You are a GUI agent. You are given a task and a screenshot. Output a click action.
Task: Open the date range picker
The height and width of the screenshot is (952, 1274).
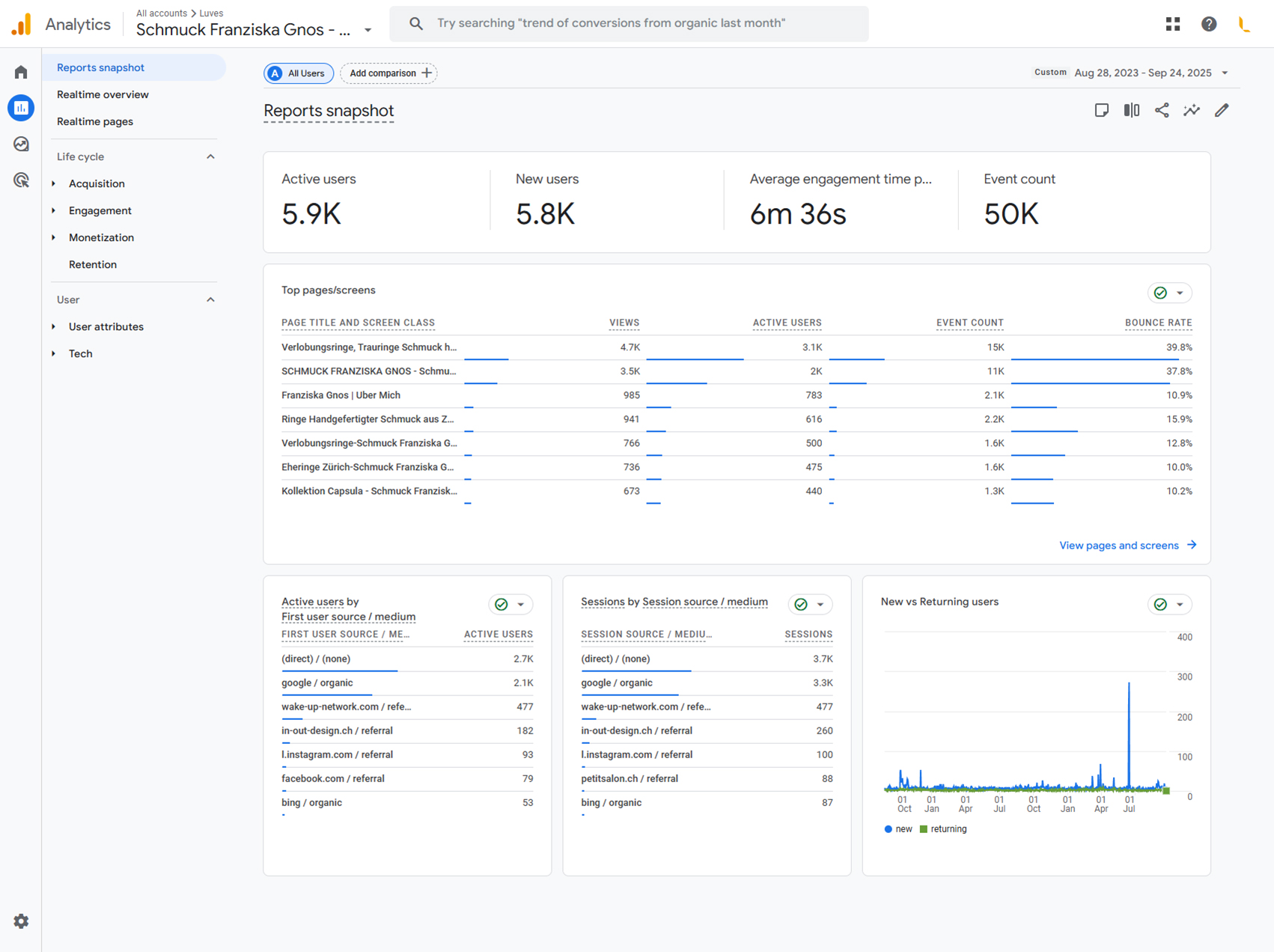tap(1142, 73)
